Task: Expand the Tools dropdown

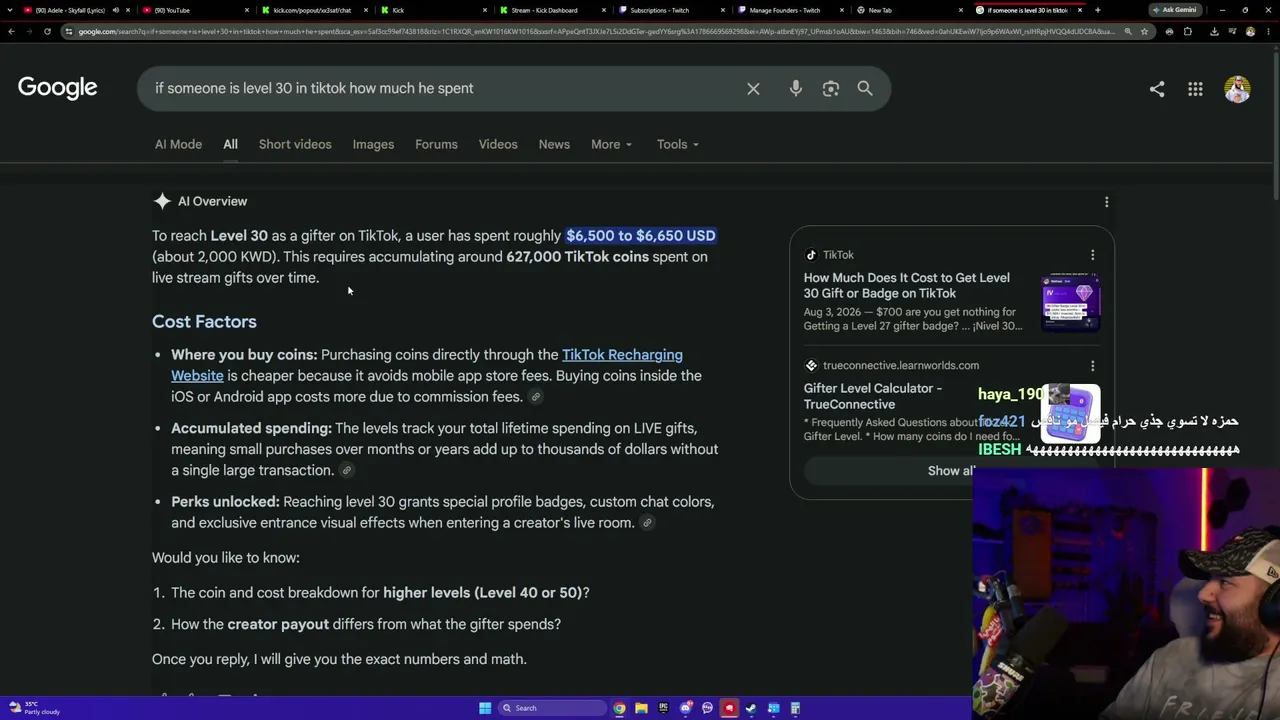Action: pyautogui.click(x=678, y=144)
